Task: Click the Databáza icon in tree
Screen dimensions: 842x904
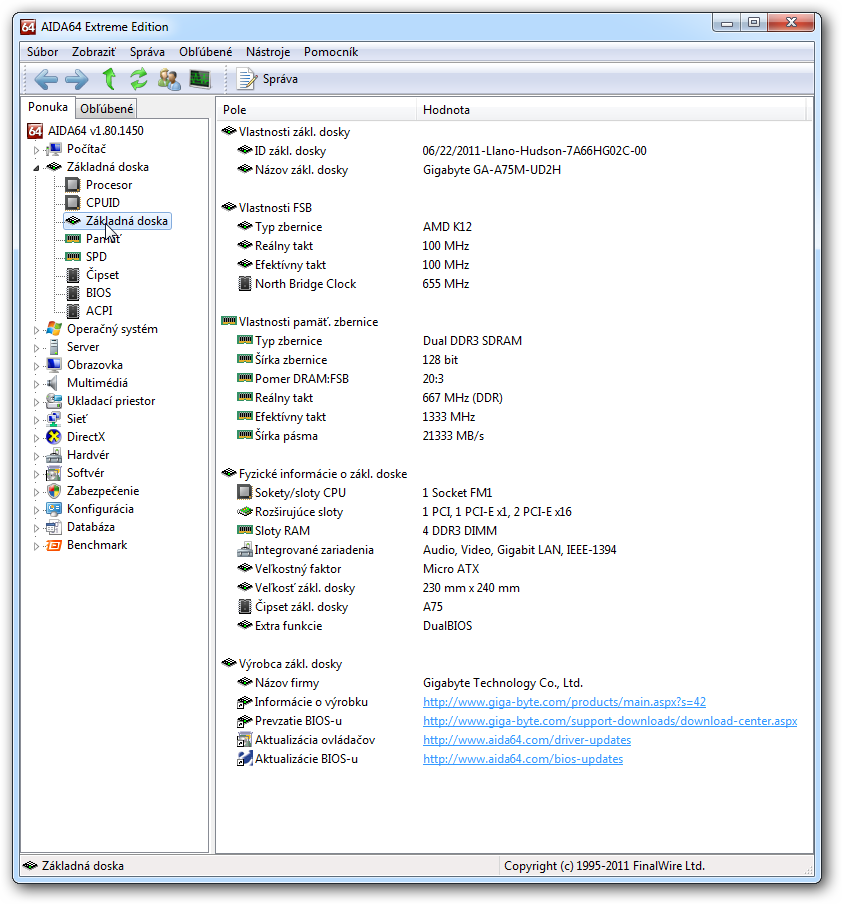Action: (54, 527)
